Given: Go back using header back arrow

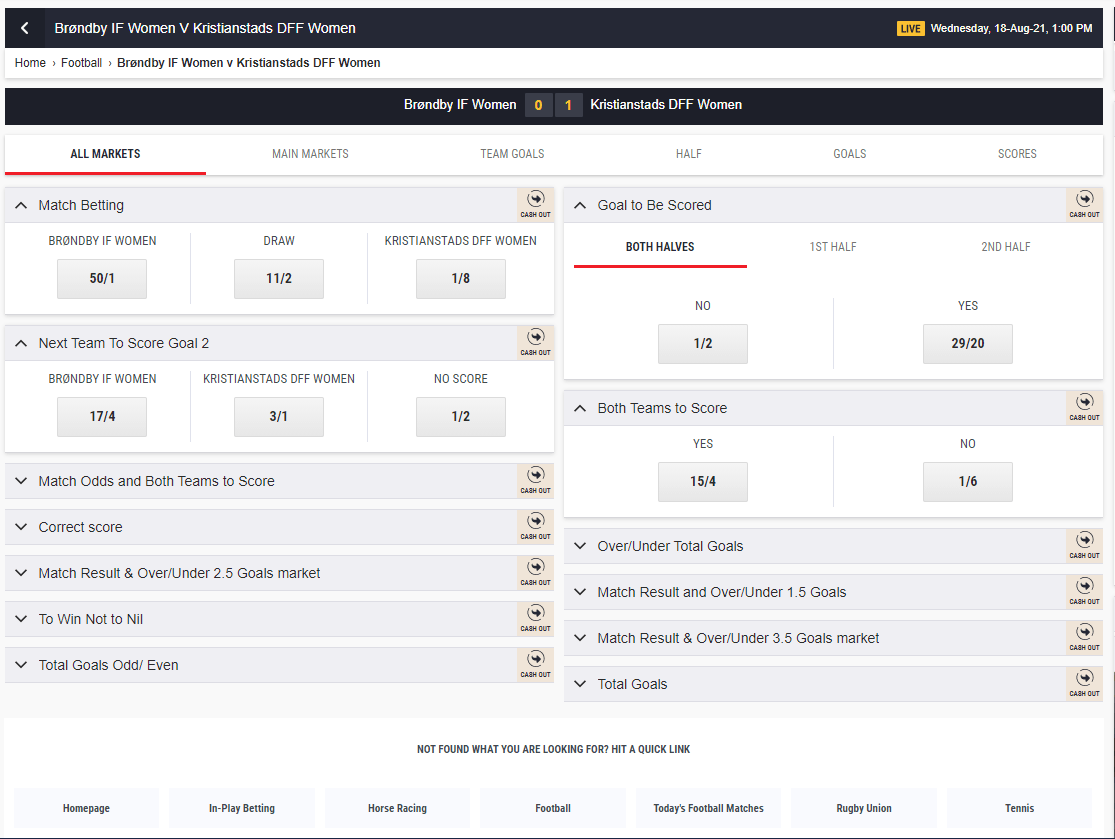Looking at the screenshot, I should click(x=25, y=28).
